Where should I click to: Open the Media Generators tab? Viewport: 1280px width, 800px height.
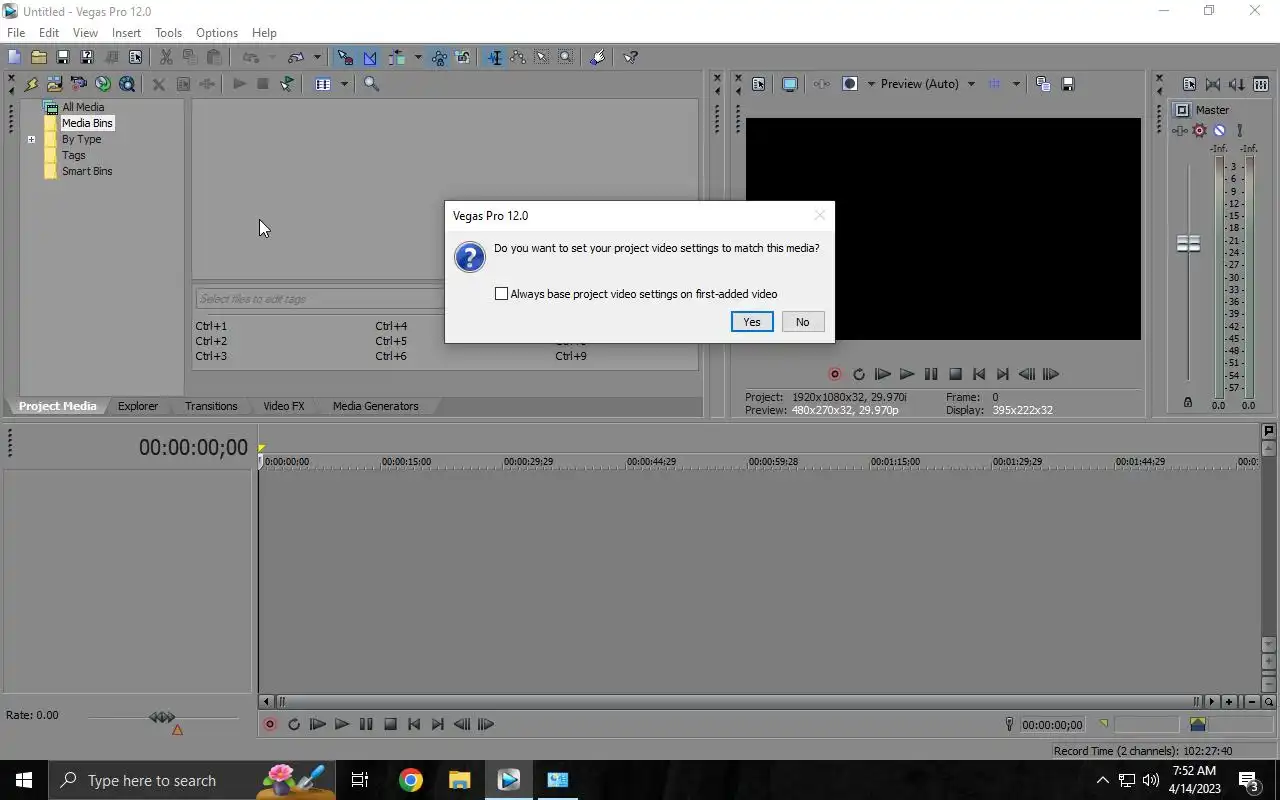[375, 406]
